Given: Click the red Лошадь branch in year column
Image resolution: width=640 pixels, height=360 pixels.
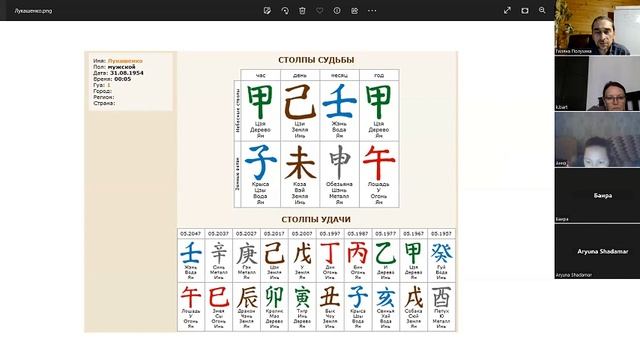Looking at the screenshot, I should click(379, 162).
